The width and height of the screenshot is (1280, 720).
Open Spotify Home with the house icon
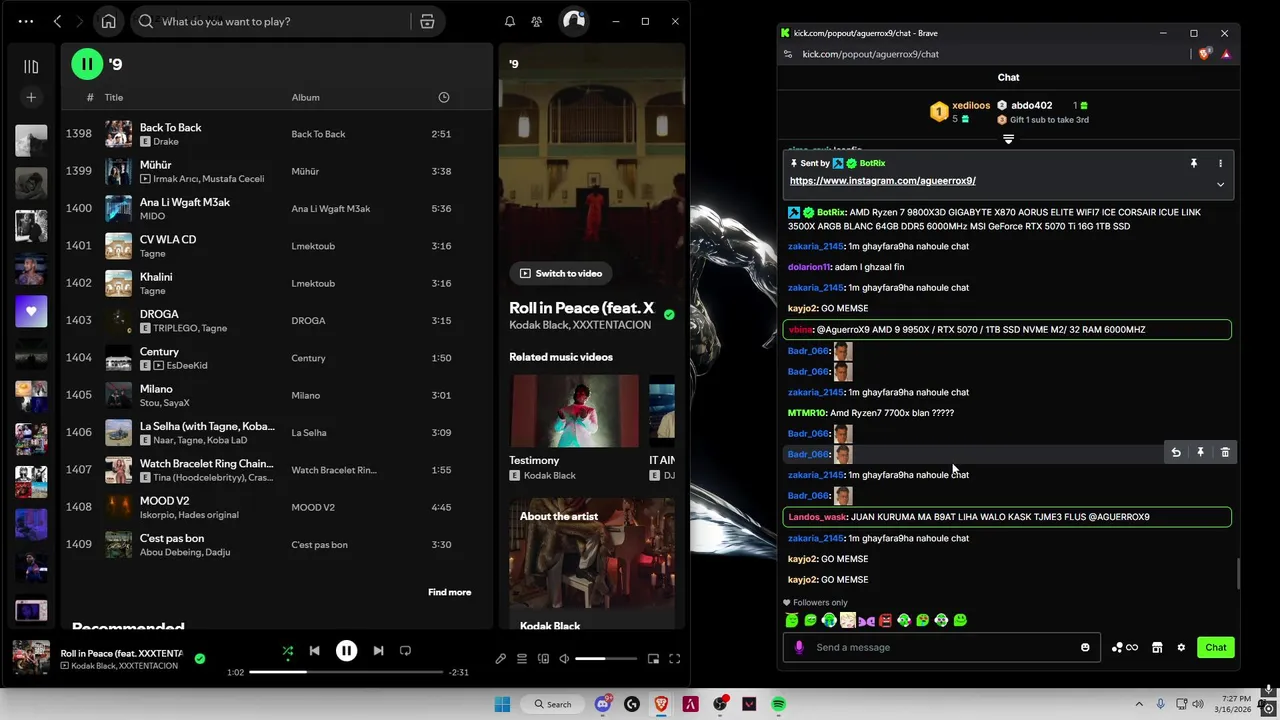coord(108,21)
